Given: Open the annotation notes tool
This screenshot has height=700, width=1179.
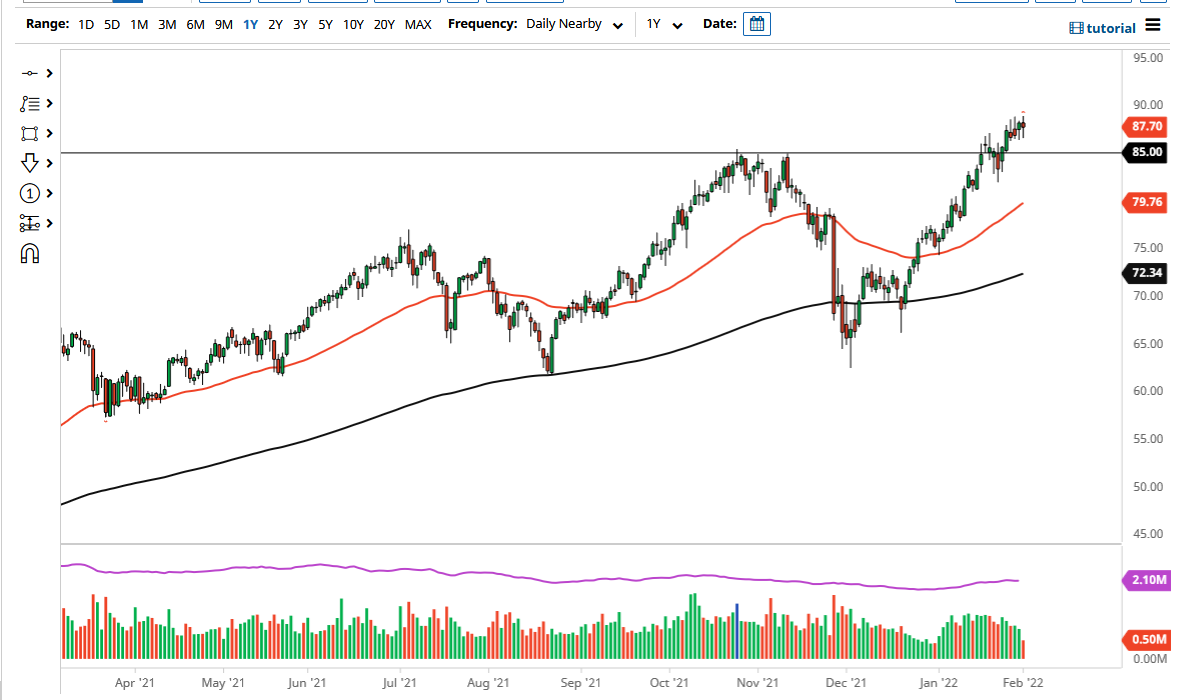Looking at the screenshot, I should pyautogui.click(x=30, y=103).
